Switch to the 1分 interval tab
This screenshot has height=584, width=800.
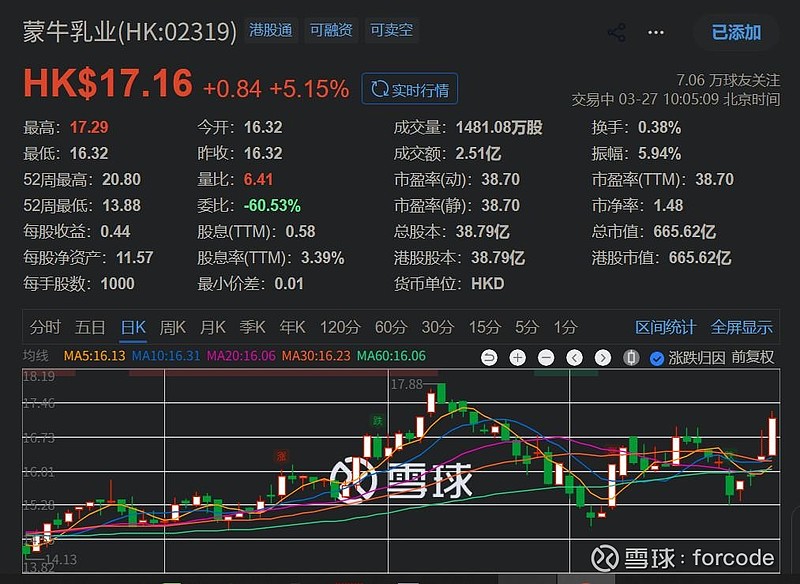565,327
